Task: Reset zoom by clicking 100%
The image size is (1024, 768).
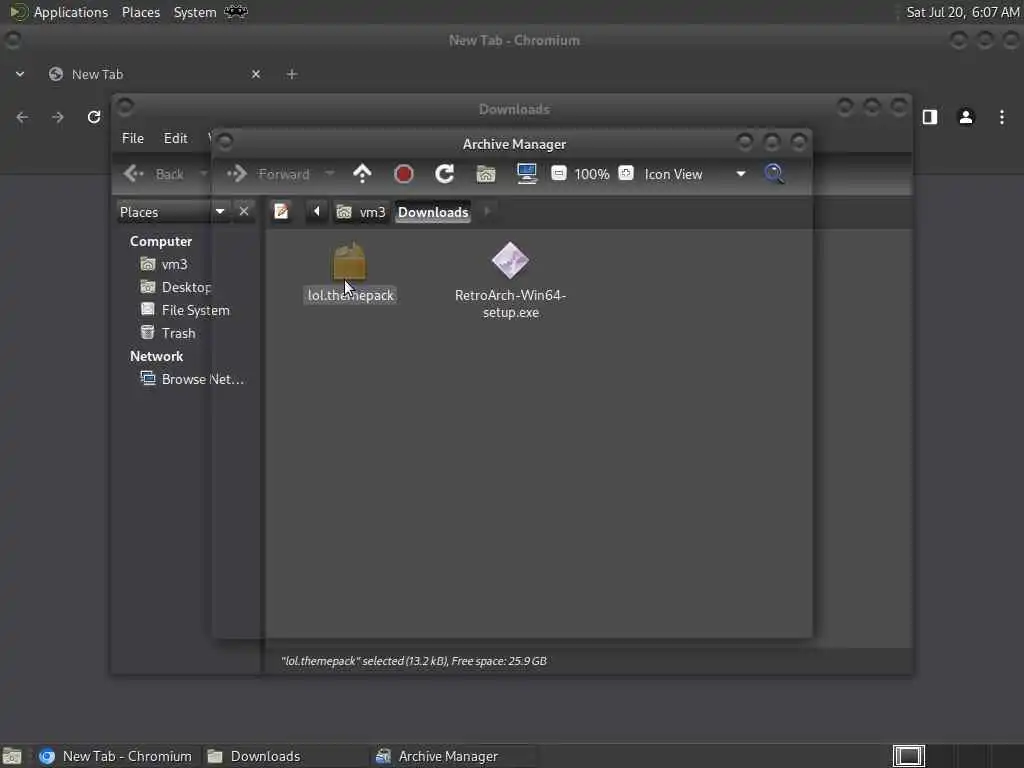Action: pyautogui.click(x=592, y=174)
